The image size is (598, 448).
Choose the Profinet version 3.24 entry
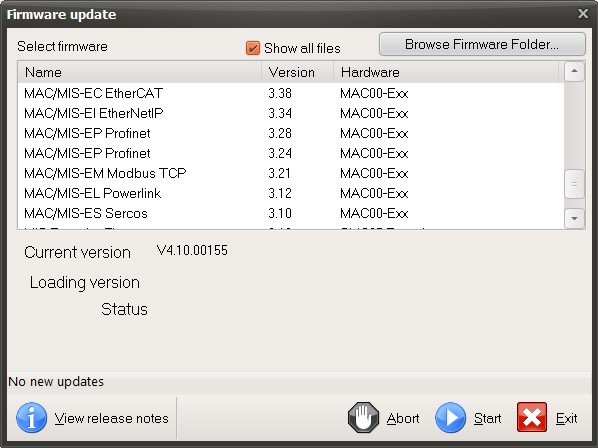click(x=291, y=153)
